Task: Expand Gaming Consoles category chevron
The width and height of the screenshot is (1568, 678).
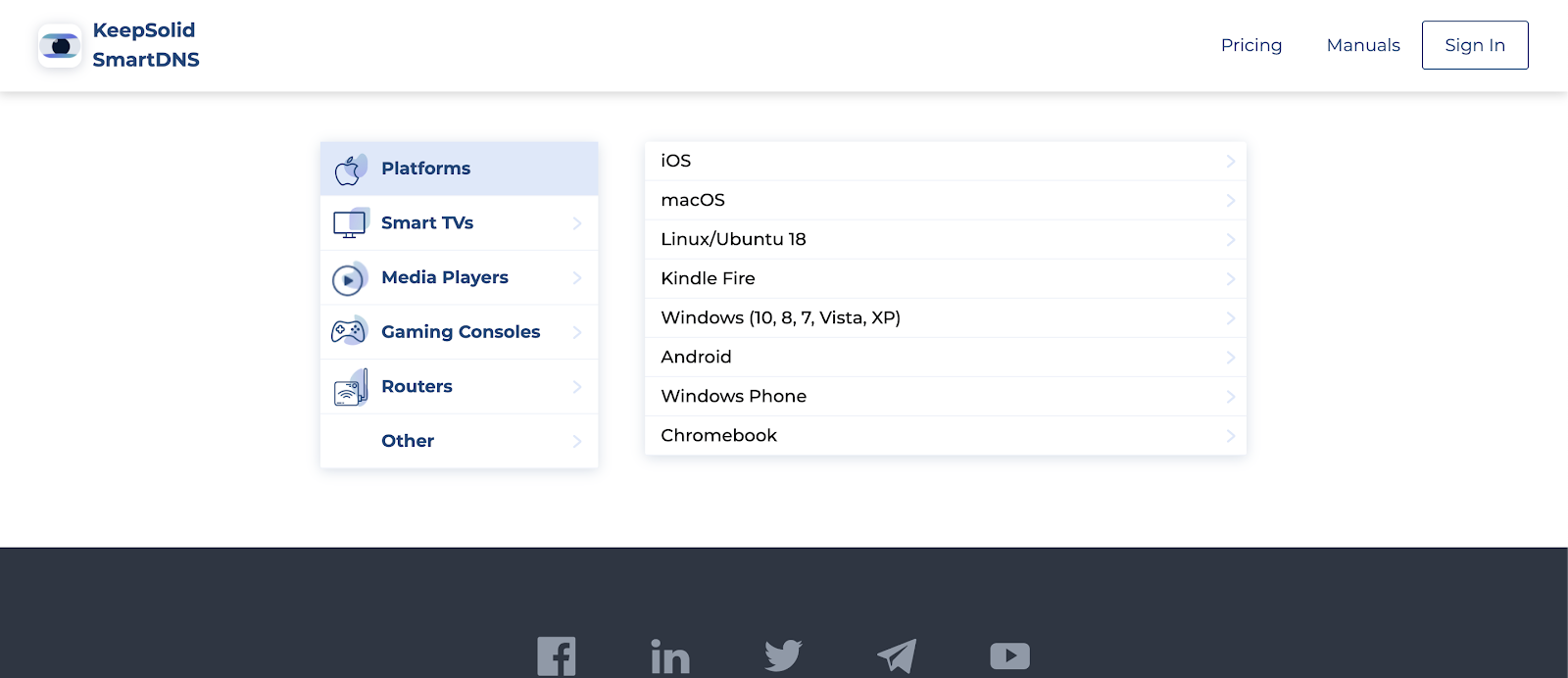Action: tap(577, 332)
